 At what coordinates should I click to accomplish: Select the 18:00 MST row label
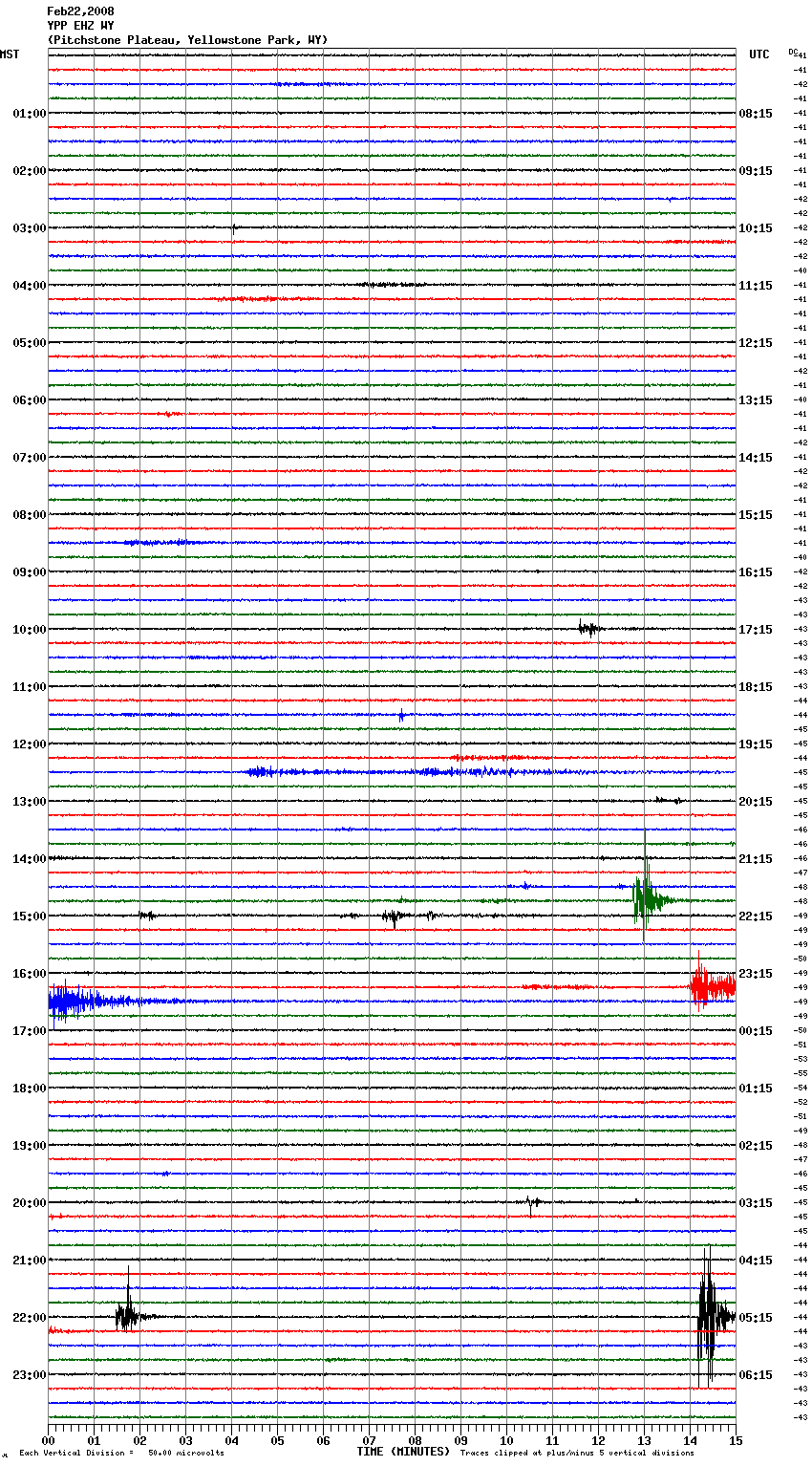[29, 1089]
